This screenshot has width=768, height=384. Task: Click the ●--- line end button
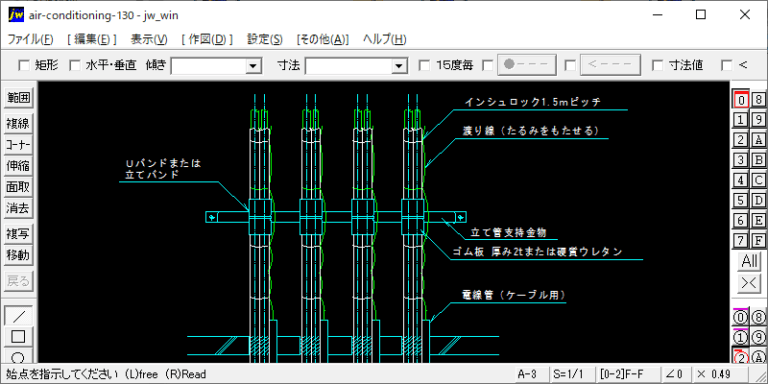click(x=527, y=65)
